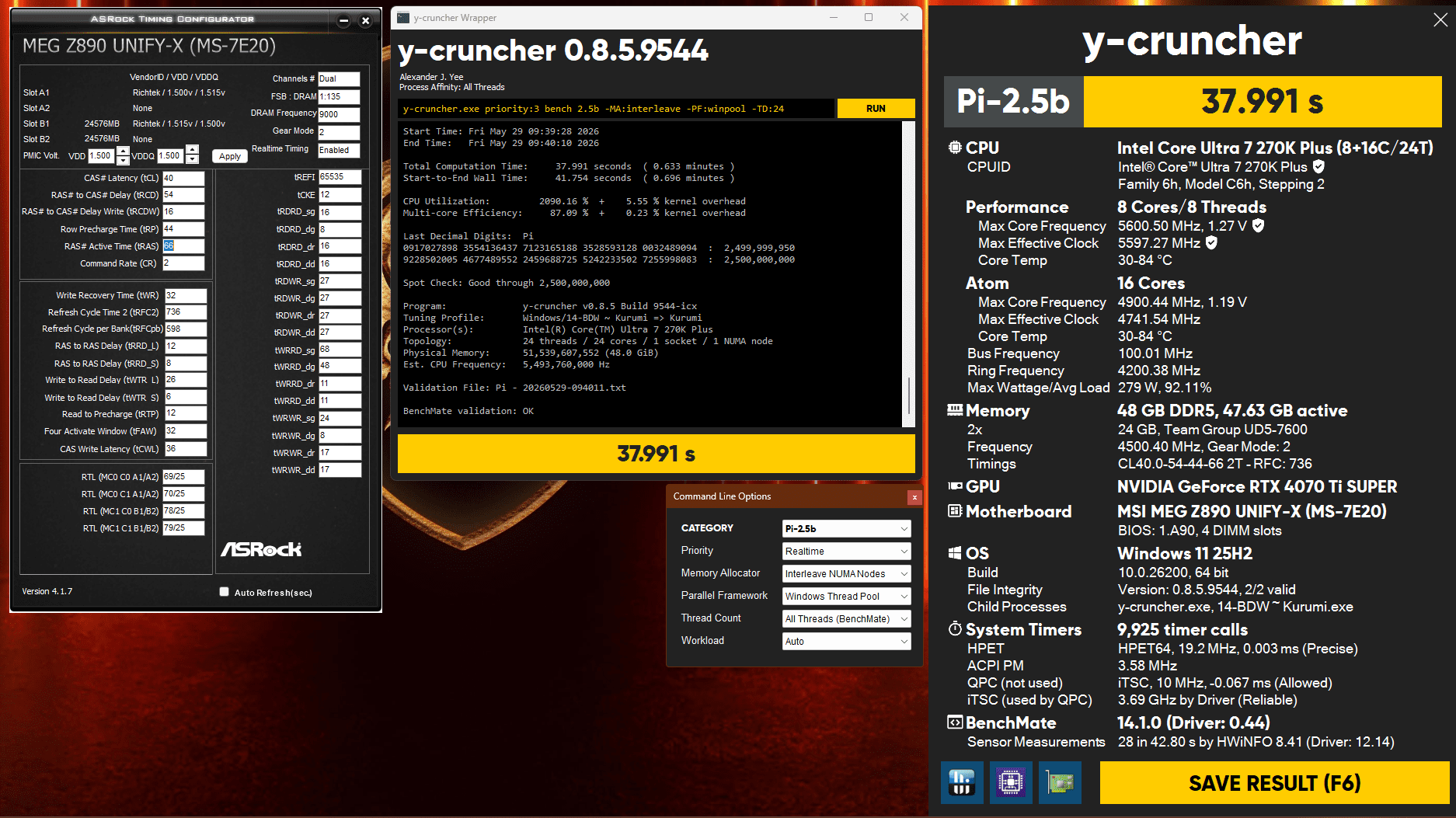Click the GPU icon beside GPU heading
This screenshot has height=818, width=1456.
955,486
